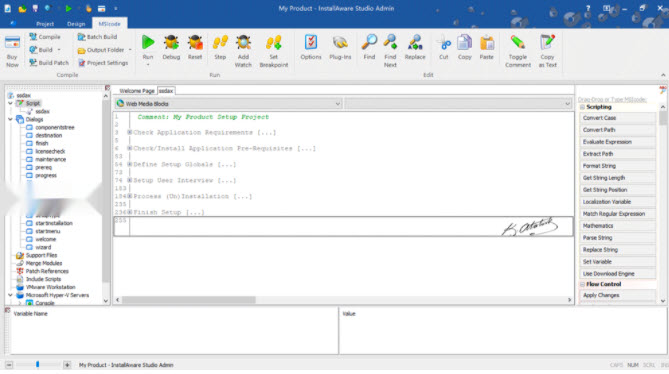
Task: Click Output Folder button
Action: pos(101,50)
